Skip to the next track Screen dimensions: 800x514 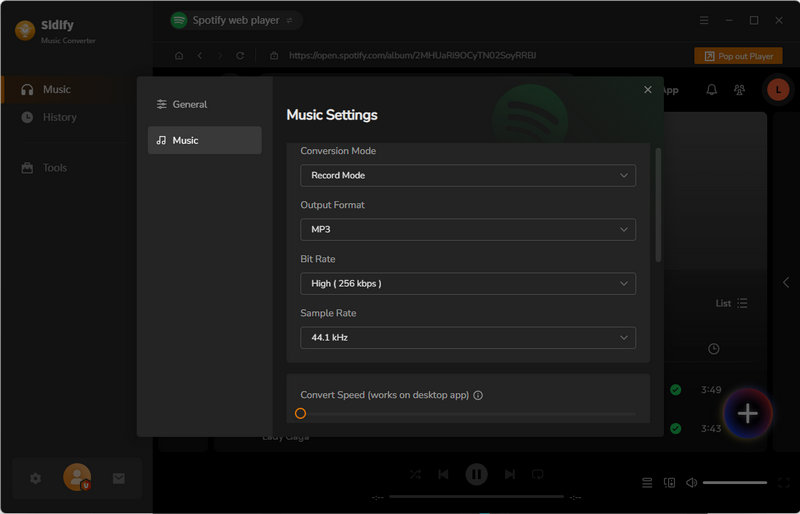point(510,475)
